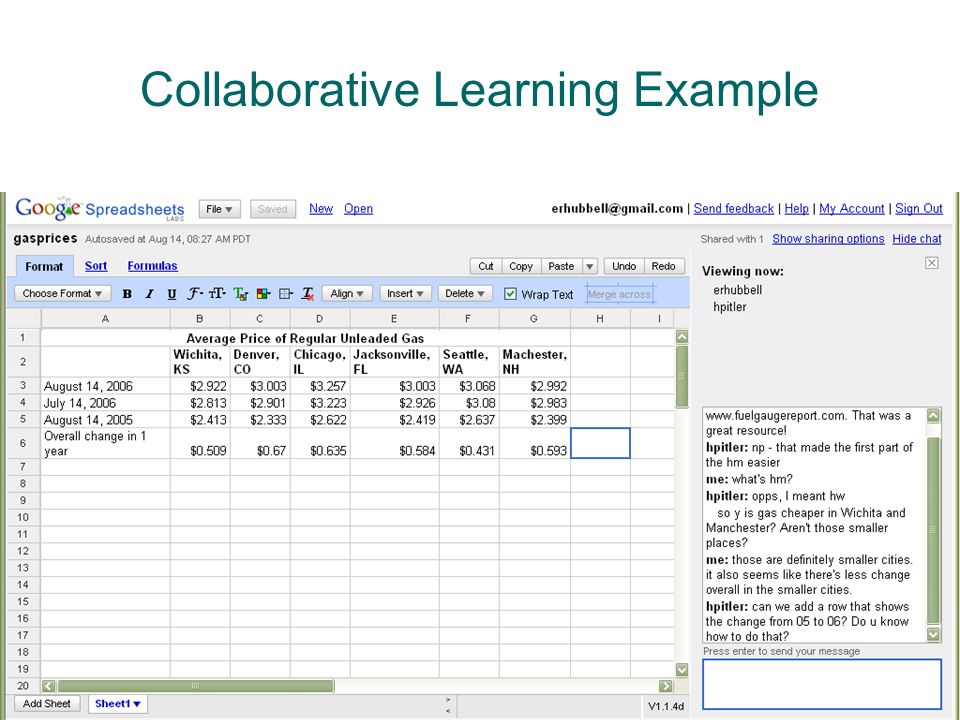Open the My Account link
The image size is (960, 720).
click(x=852, y=209)
